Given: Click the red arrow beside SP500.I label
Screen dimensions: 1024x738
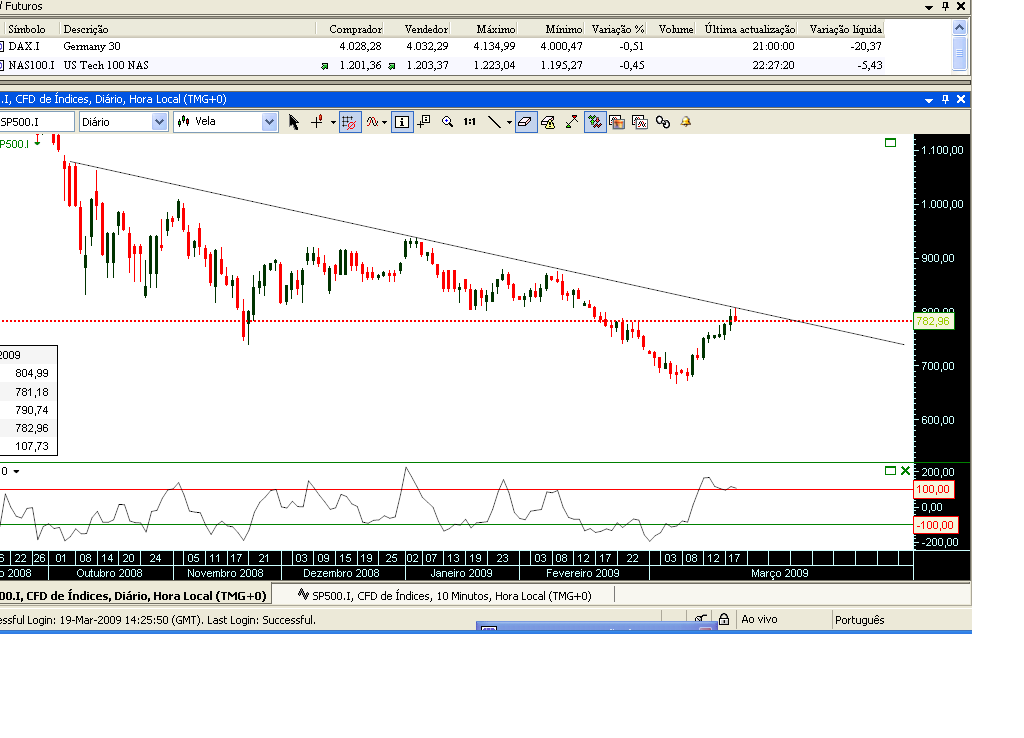Looking at the screenshot, I should (x=38, y=140).
